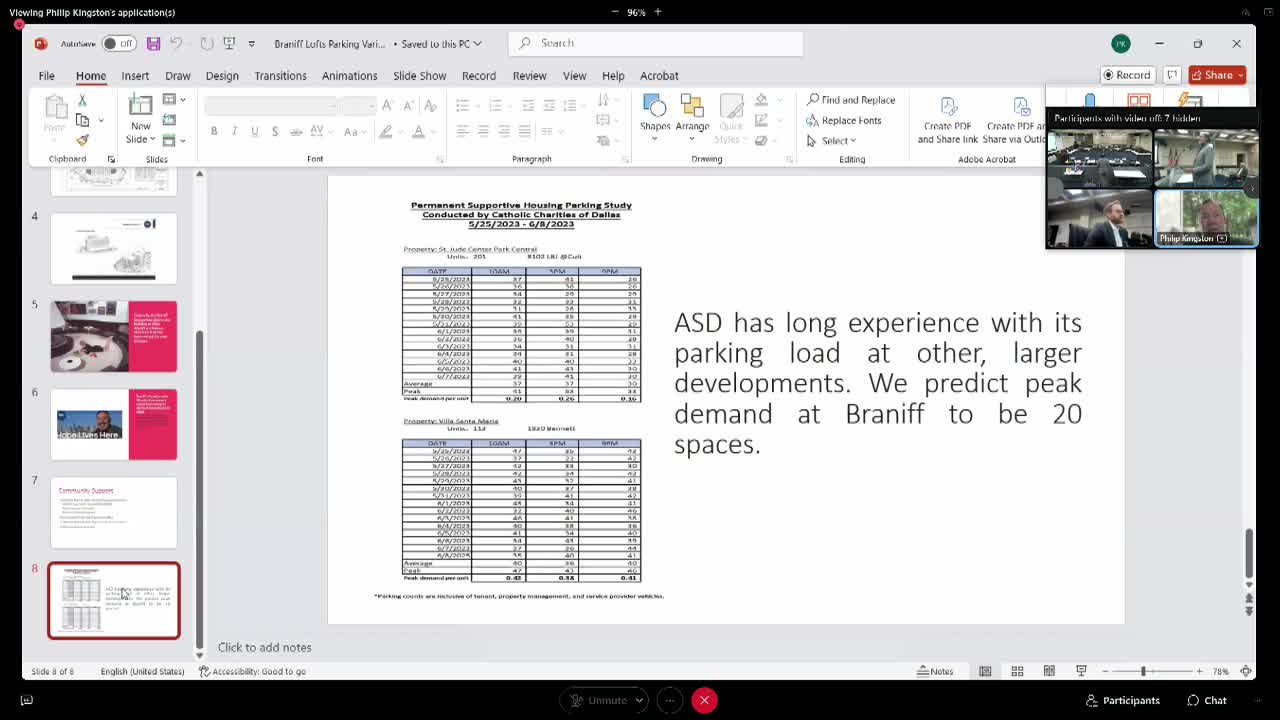Open Customize Quick Access Toolbar dropdown
Viewport: 1280px width, 720px height.
point(251,44)
